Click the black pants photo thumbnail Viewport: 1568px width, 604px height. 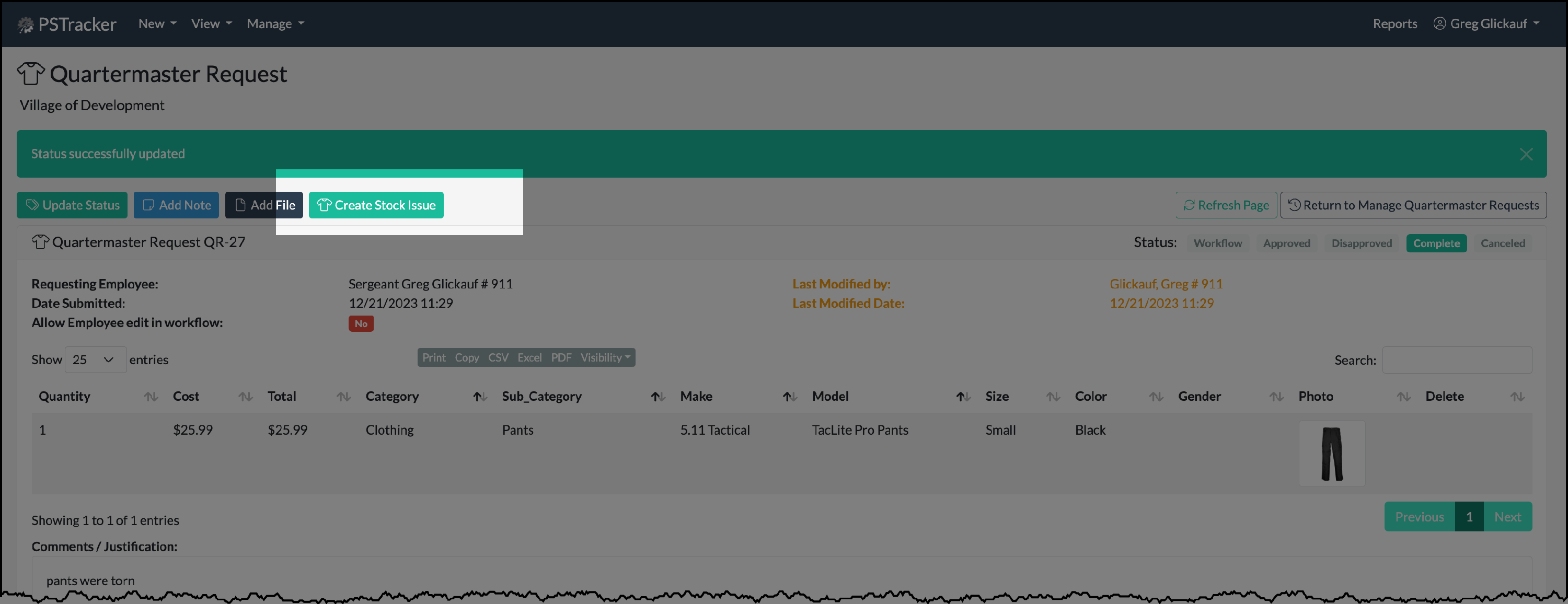[1332, 453]
